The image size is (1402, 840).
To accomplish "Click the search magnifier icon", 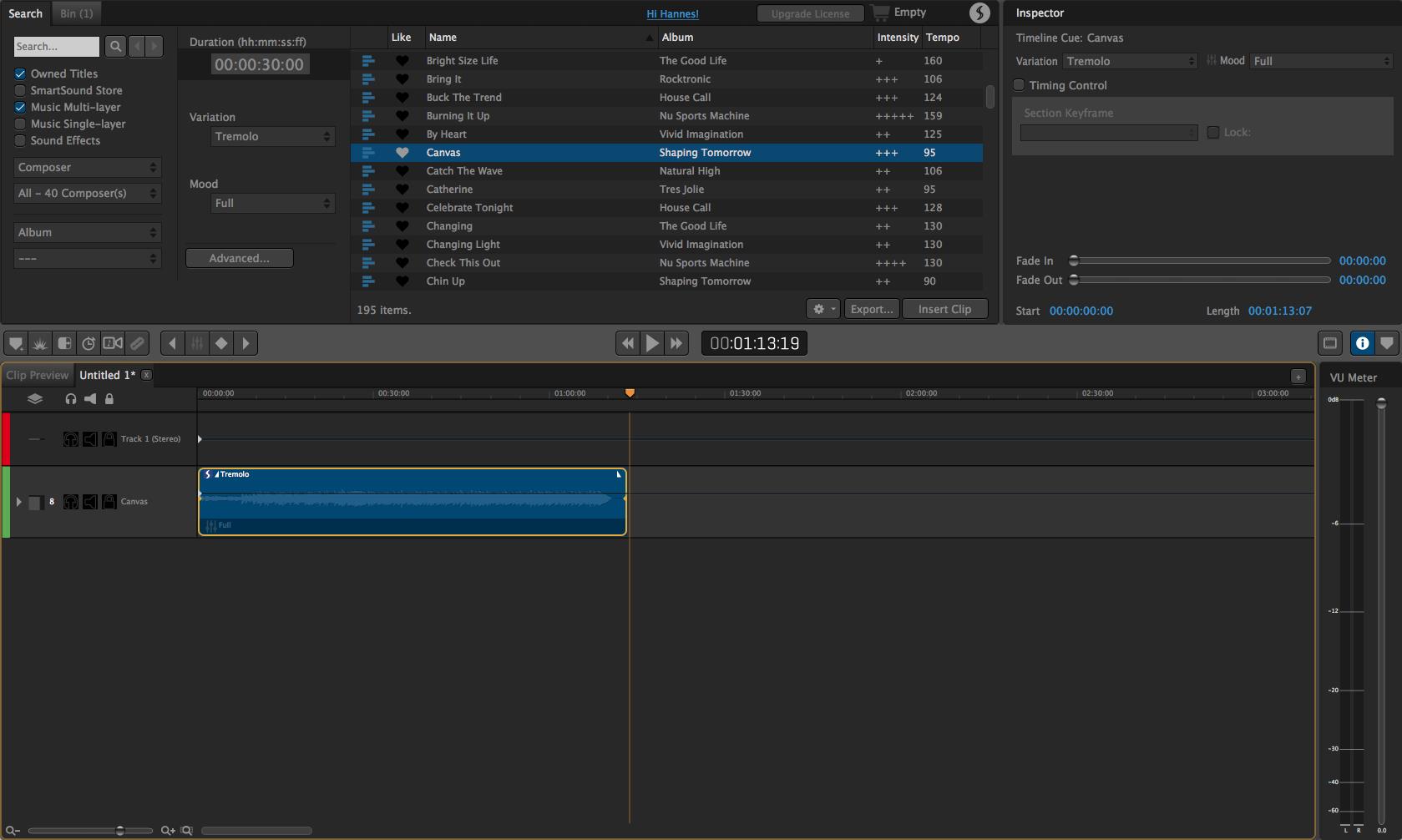I will pos(115,47).
